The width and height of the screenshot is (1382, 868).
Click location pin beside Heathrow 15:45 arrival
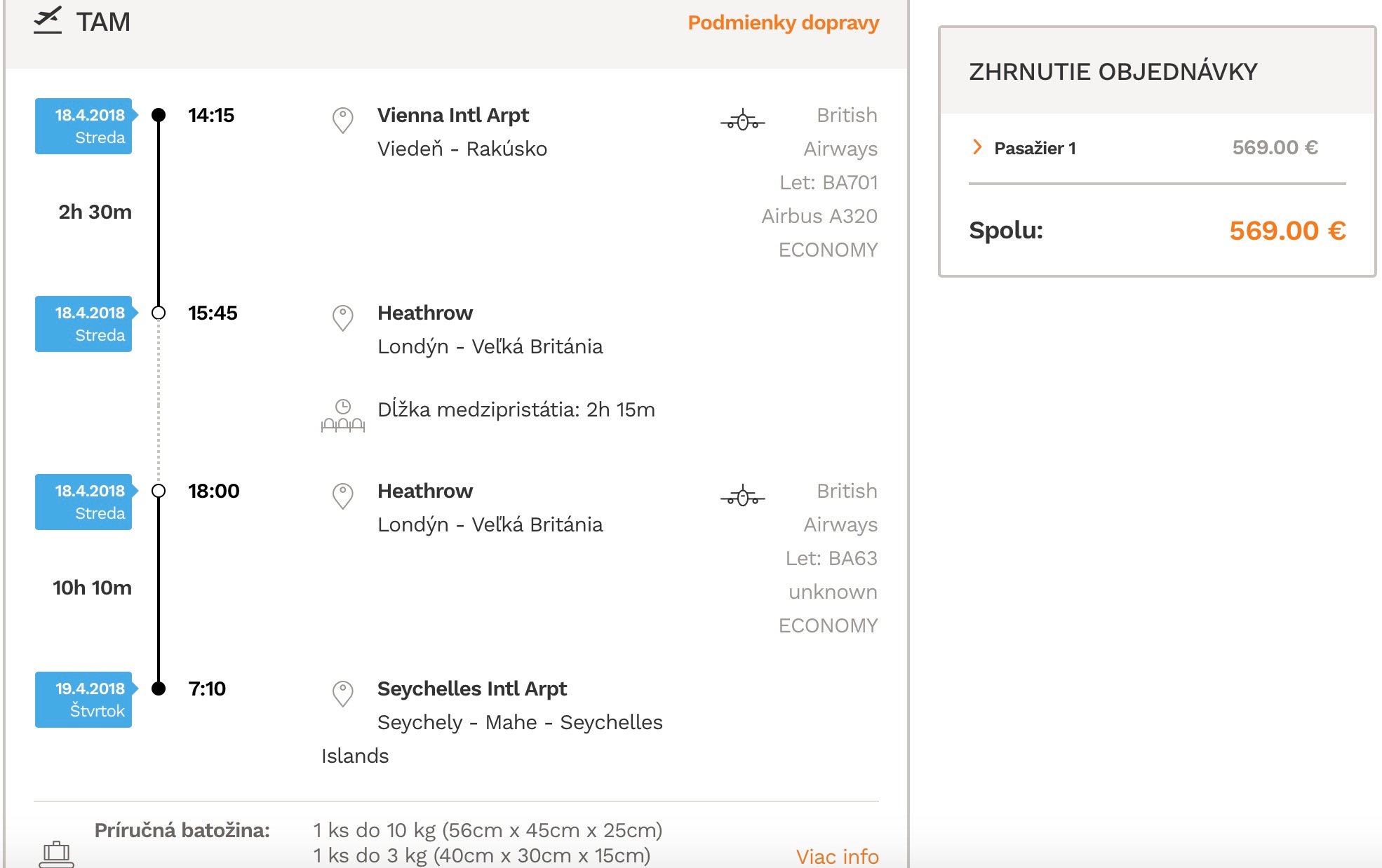(x=342, y=318)
